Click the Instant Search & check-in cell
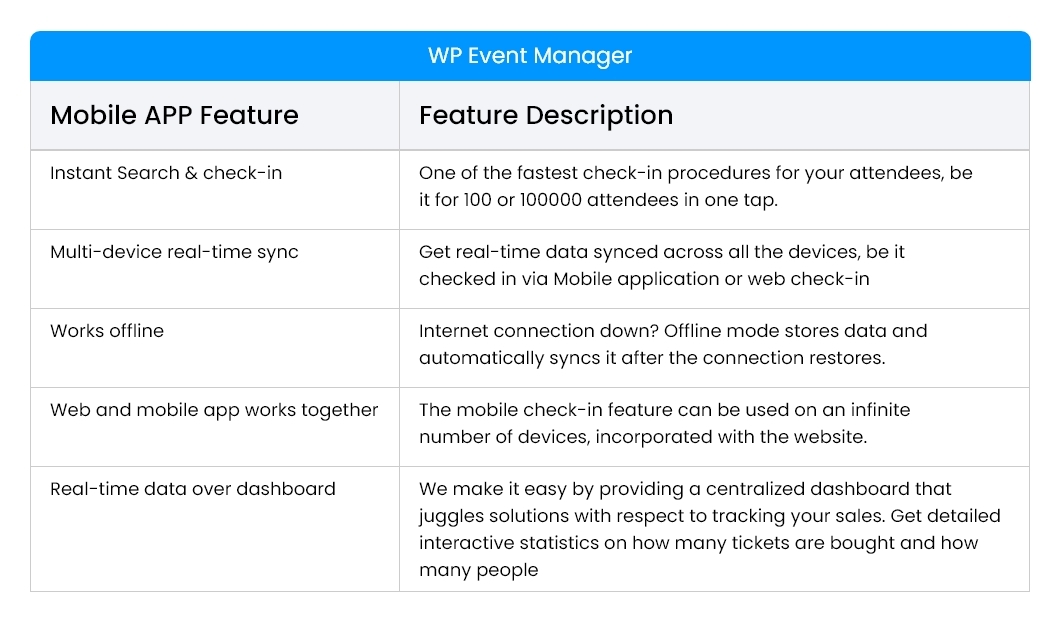Viewport: 1060px width, 622px height. click(x=166, y=173)
